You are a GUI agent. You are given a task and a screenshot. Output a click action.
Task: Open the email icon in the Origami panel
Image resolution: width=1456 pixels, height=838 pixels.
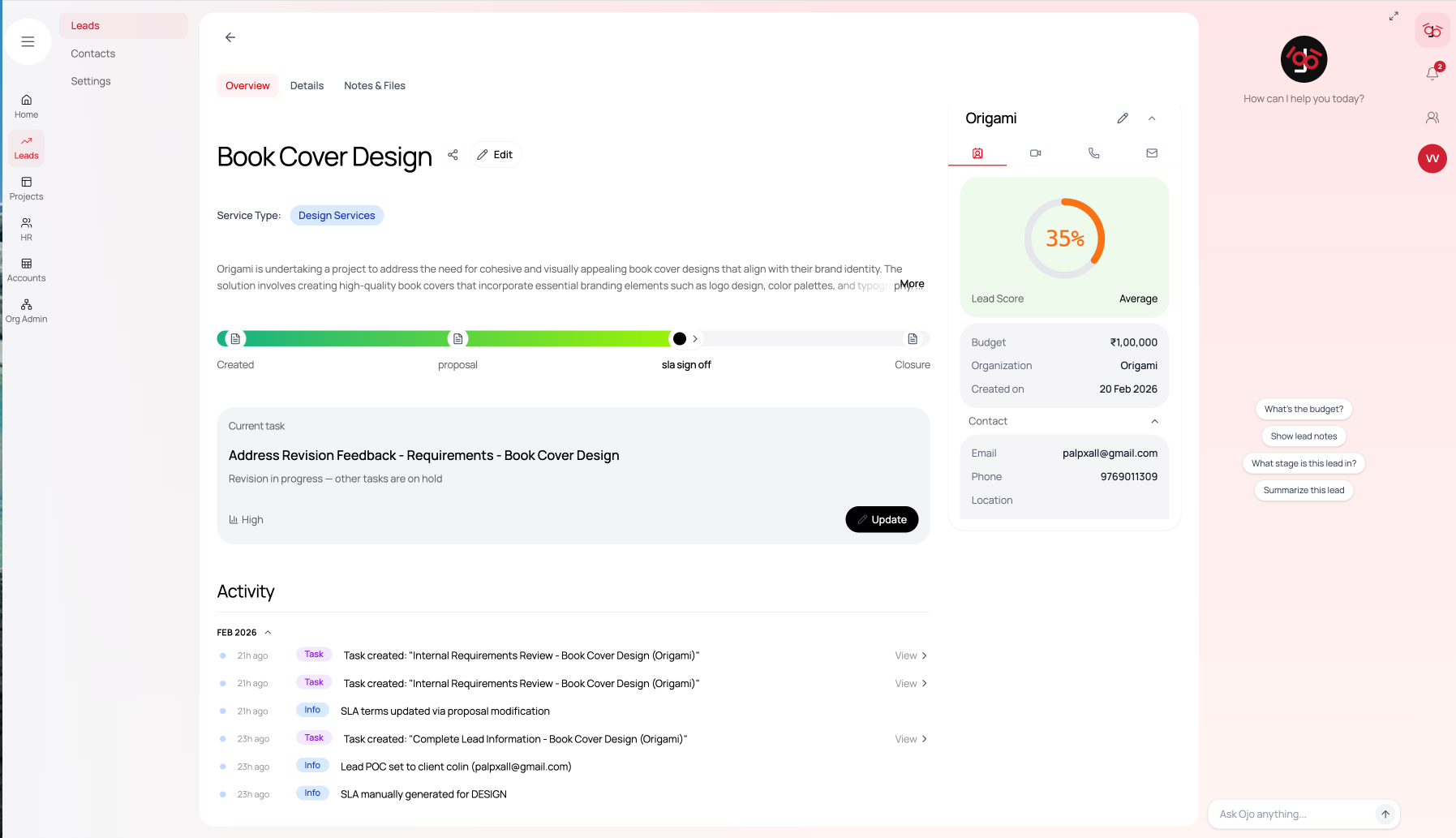[x=1152, y=153]
